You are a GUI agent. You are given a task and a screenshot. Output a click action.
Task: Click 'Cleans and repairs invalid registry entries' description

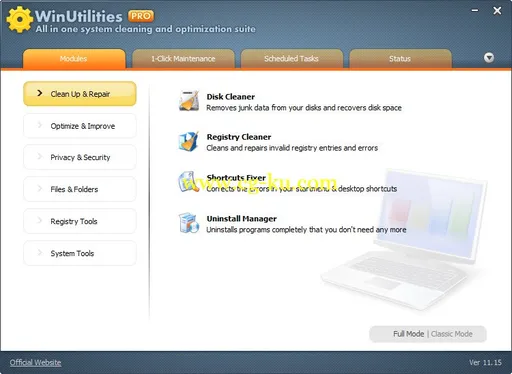pyautogui.click(x=292, y=148)
